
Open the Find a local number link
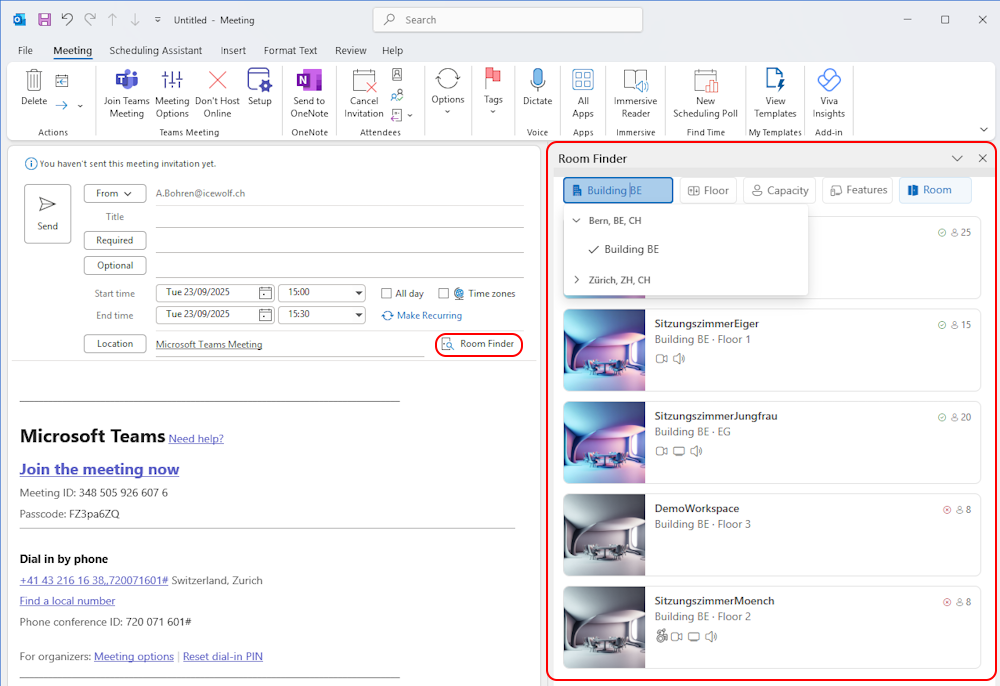(68, 601)
